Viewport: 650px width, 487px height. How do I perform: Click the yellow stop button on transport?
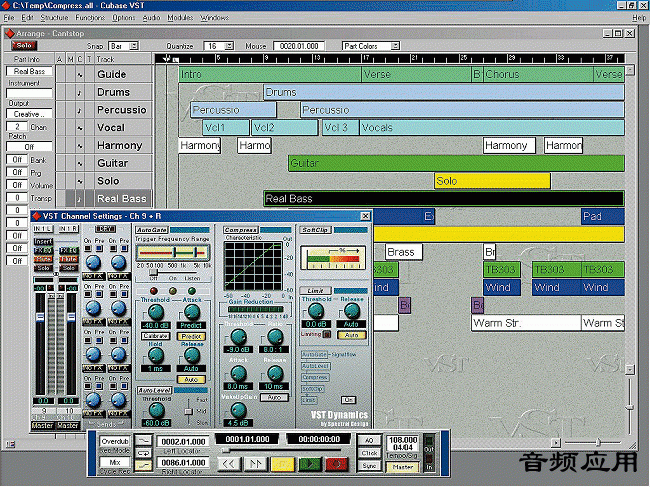(282, 464)
